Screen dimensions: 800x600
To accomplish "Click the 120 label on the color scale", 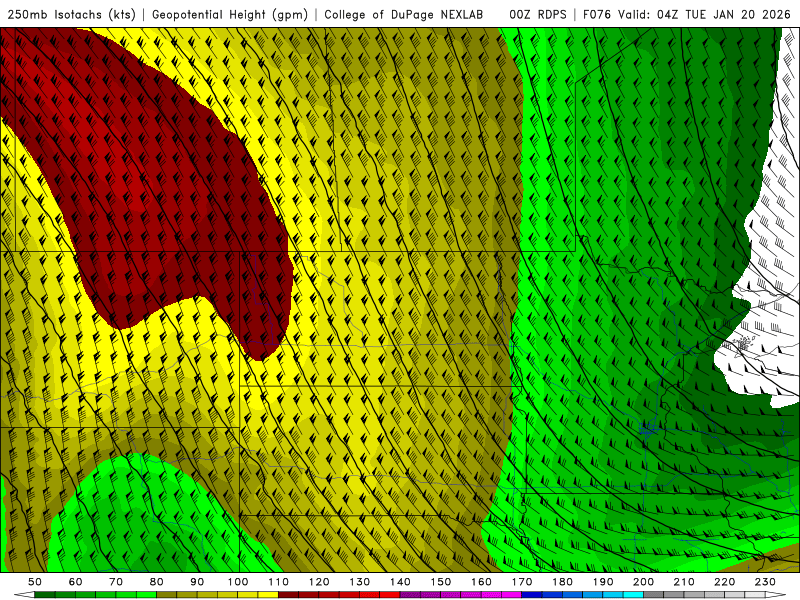I will click(319, 582).
